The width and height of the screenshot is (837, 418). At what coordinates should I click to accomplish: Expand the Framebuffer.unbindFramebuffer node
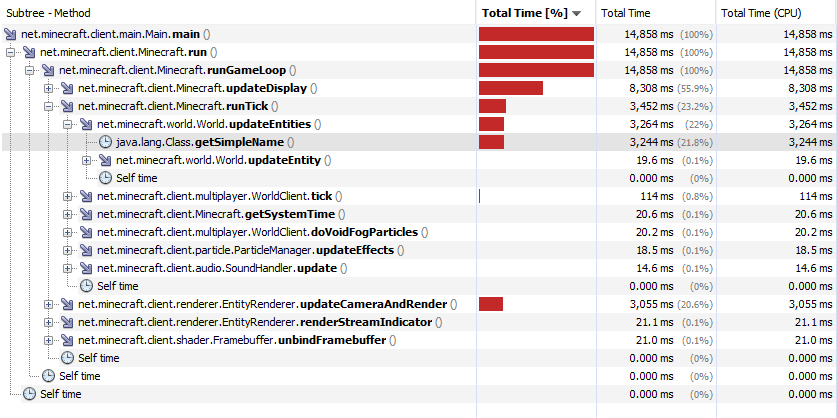[49, 340]
